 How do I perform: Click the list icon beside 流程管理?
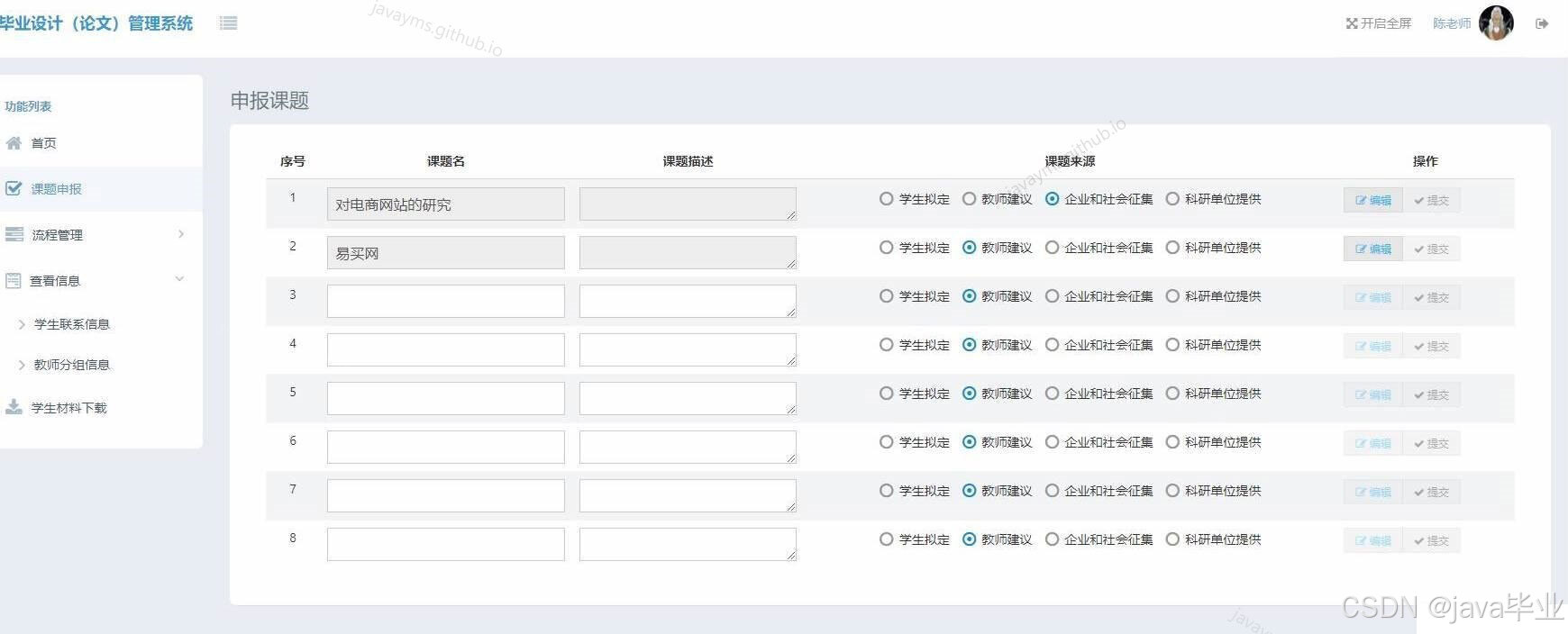pyautogui.click(x=14, y=235)
